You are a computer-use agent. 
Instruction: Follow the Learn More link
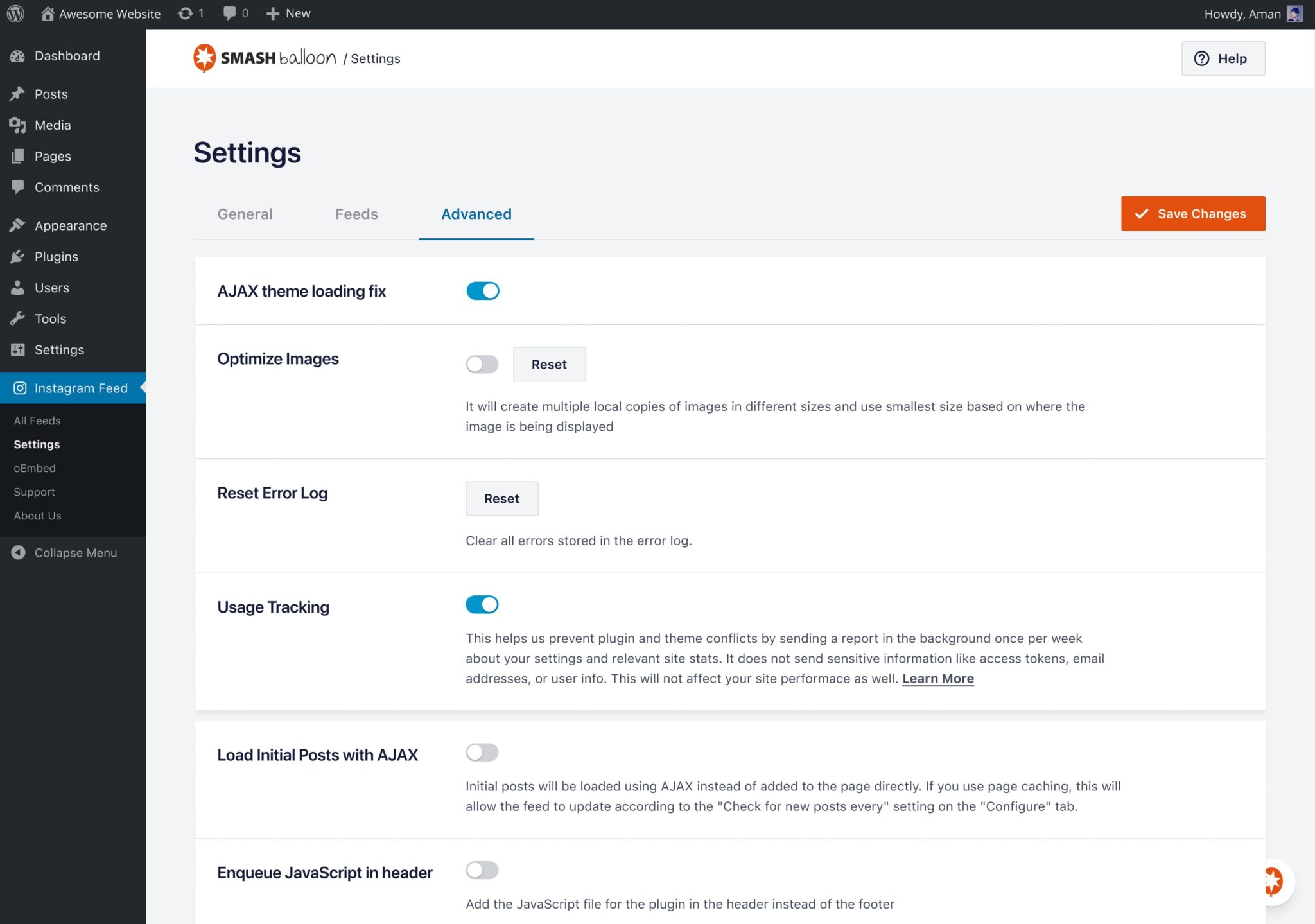coord(937,679)
